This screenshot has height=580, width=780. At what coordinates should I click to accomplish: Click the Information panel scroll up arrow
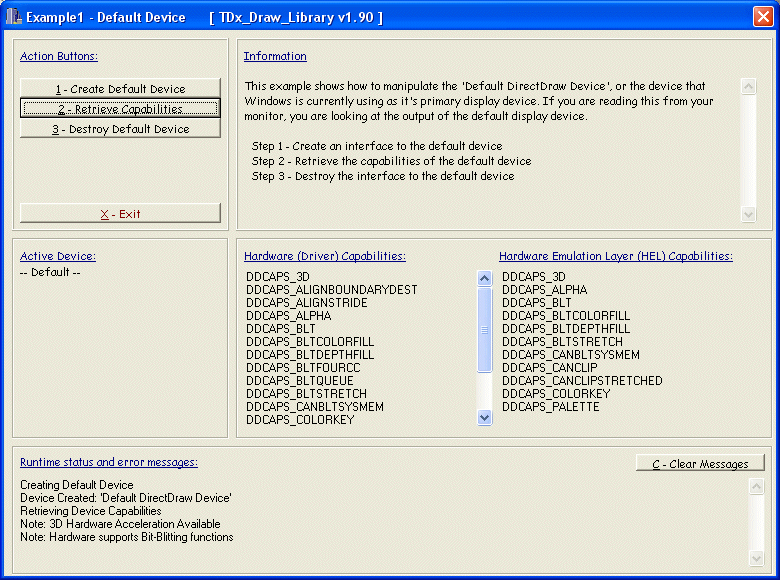coord(749,87)
